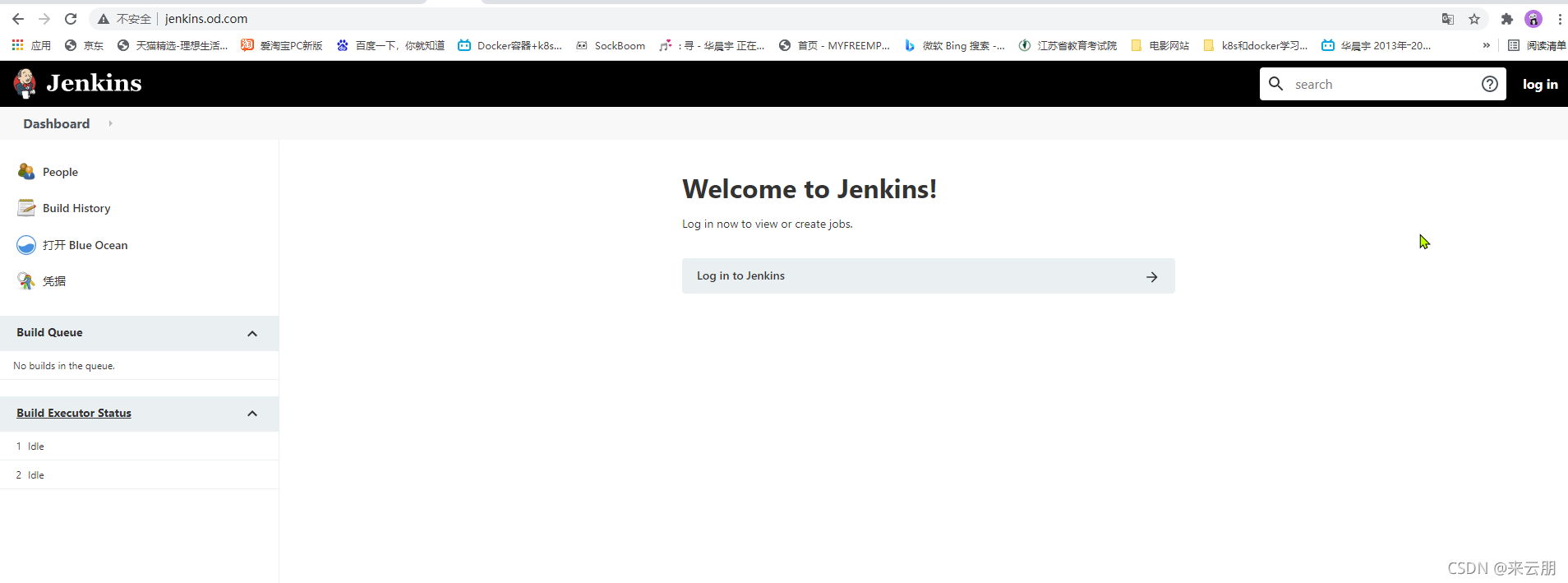Viewport: 1568px width, 583px height.
Task: Open the 天猫精选 bookmark
Action: point(173,45)
